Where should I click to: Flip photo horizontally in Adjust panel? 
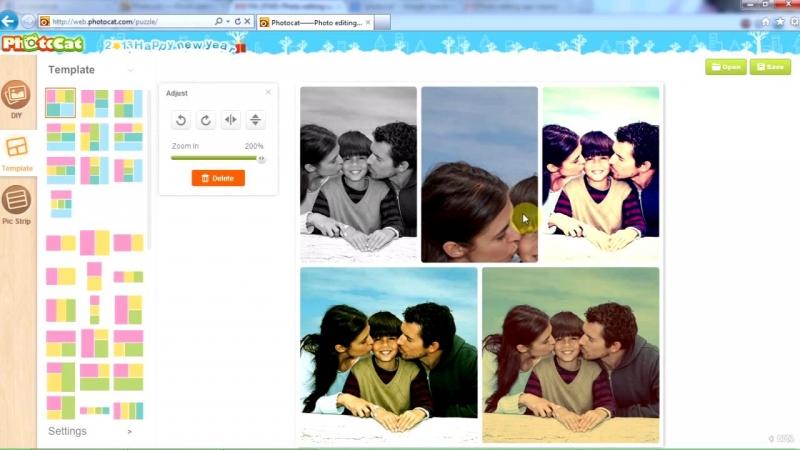click(x=231, y=120)
